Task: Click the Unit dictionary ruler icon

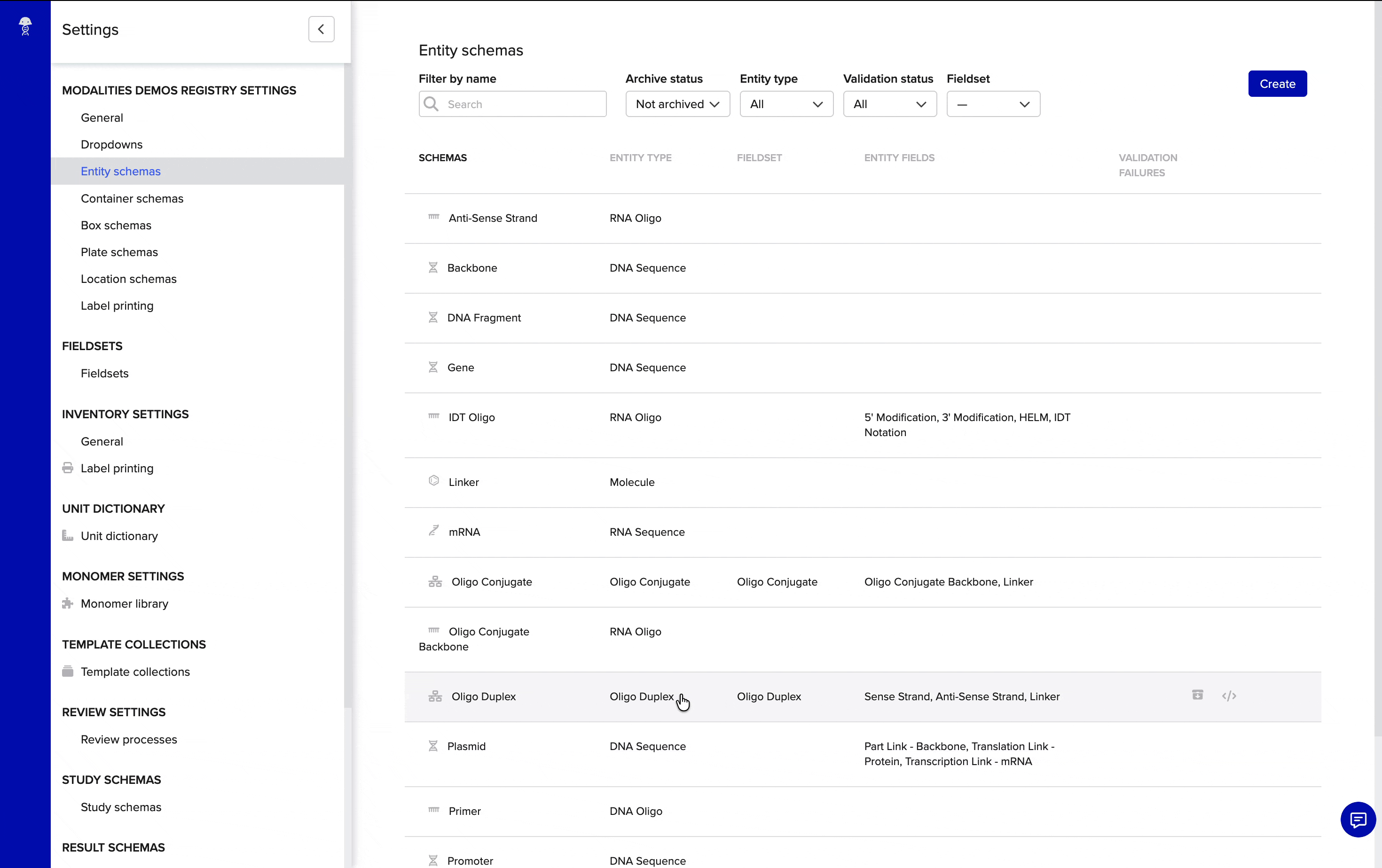Action: (68, 536)
